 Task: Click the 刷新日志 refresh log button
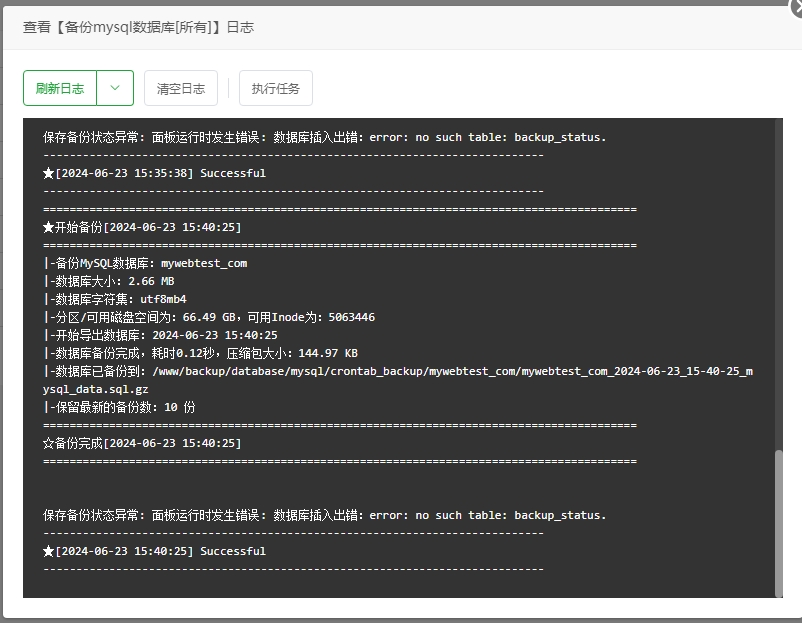point(60,88)
